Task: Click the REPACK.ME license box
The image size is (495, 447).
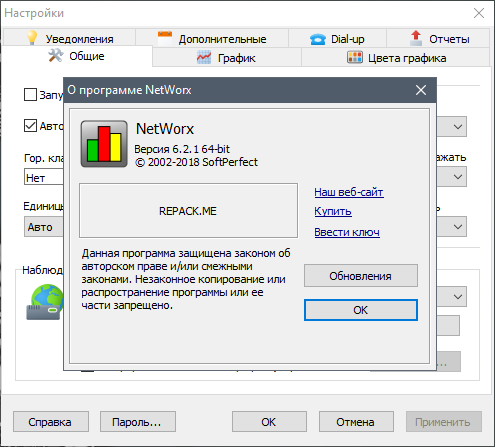Action: tap(188, 210)
